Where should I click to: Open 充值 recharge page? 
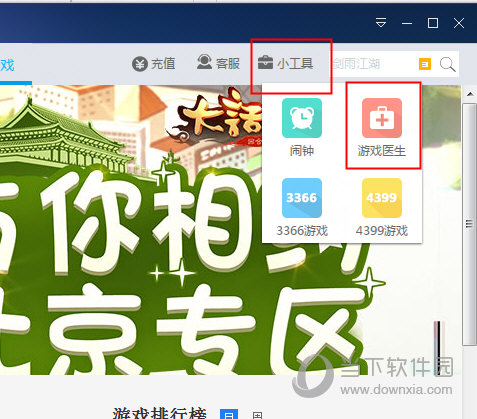(x=154, y=63)
